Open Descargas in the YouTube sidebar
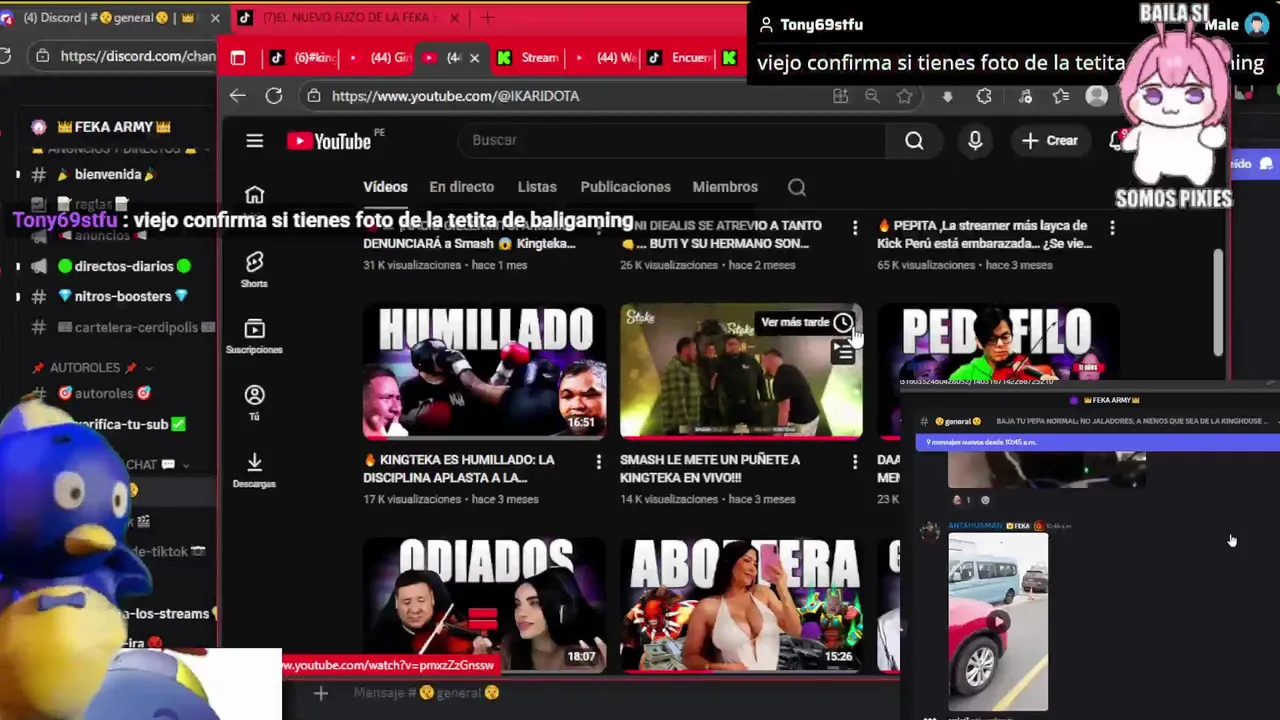 tap(254, 469)
